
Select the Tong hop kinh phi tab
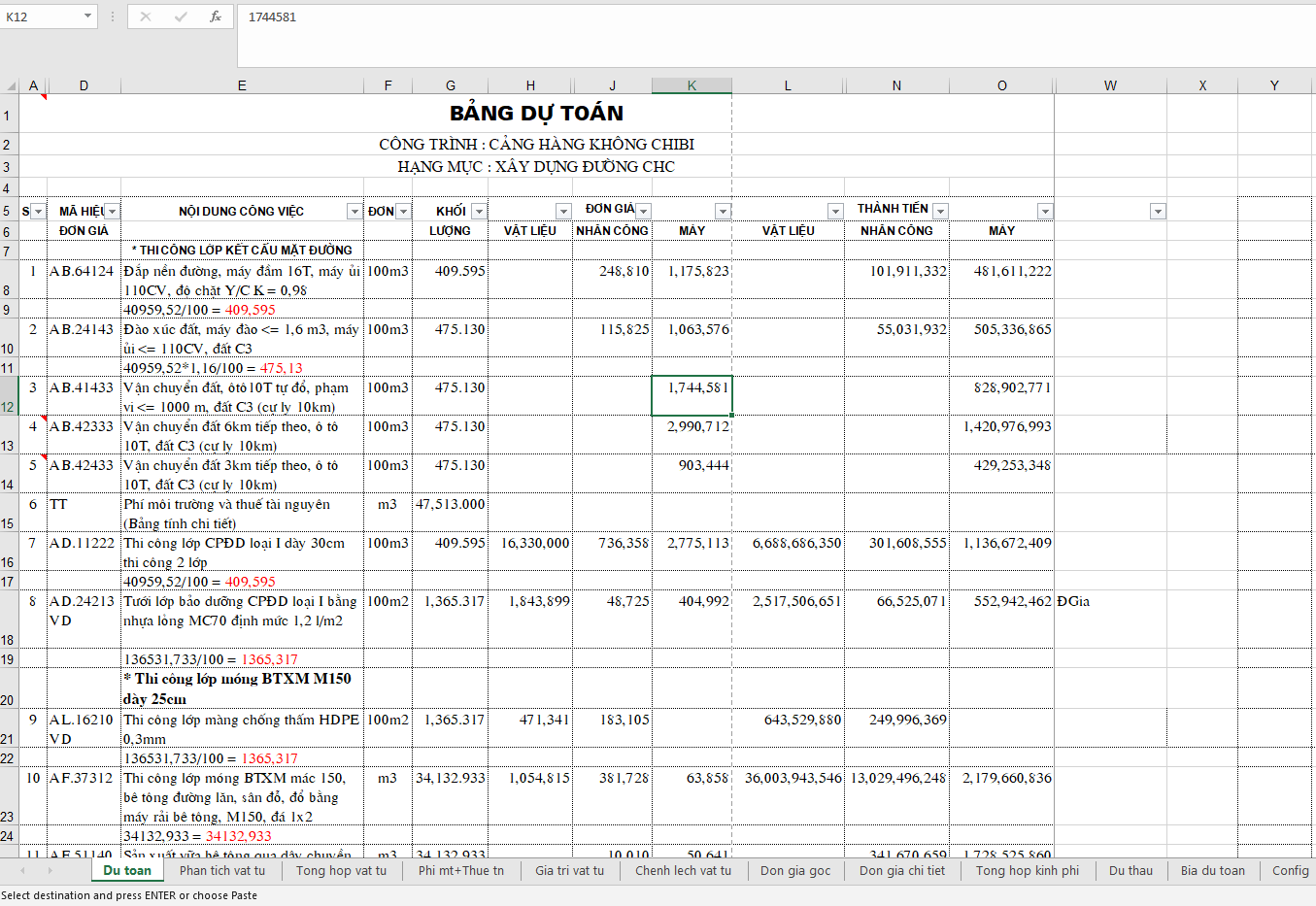[x=1027, y=871]
